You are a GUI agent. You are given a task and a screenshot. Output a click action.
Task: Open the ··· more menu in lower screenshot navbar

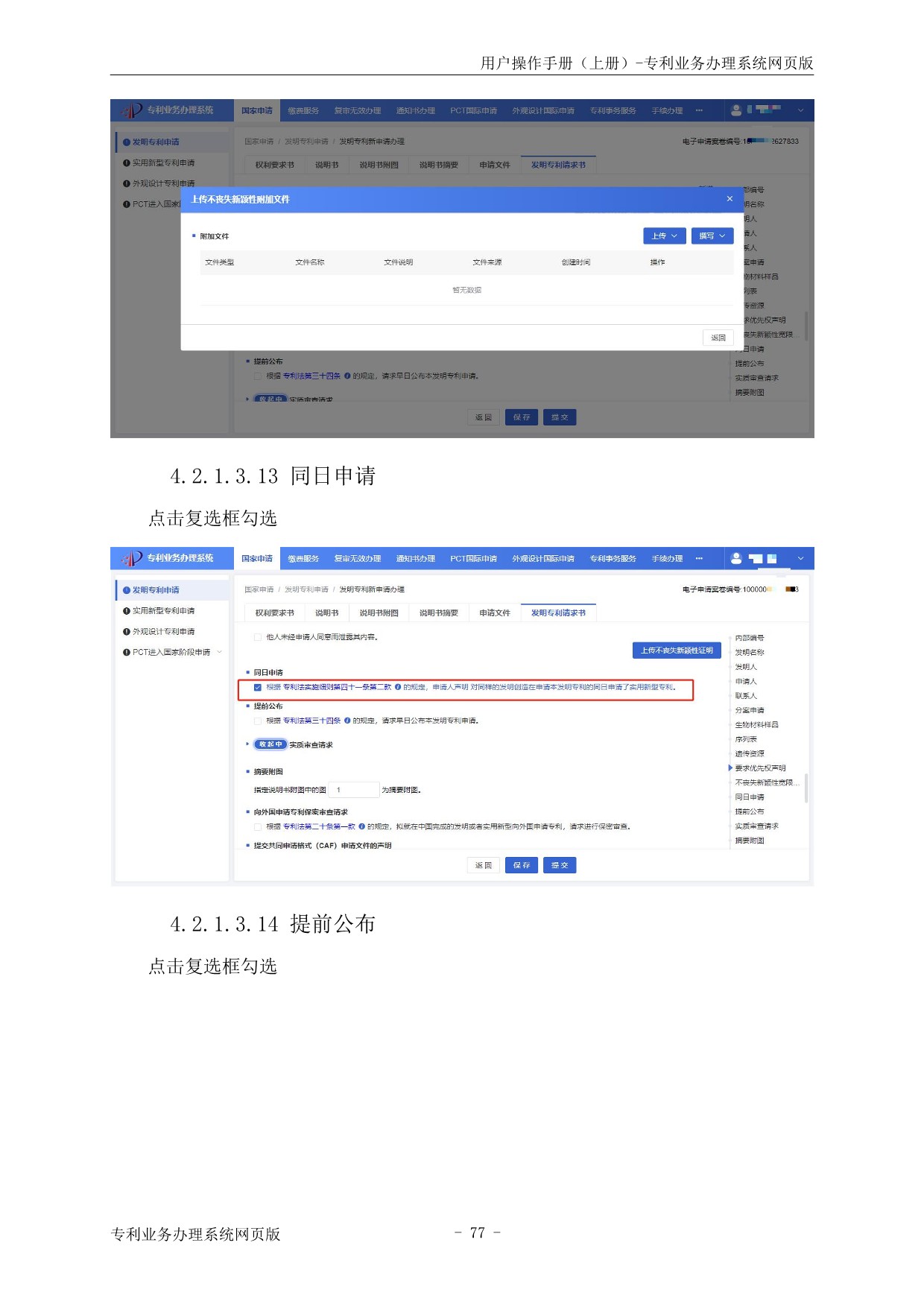point(699,559)
